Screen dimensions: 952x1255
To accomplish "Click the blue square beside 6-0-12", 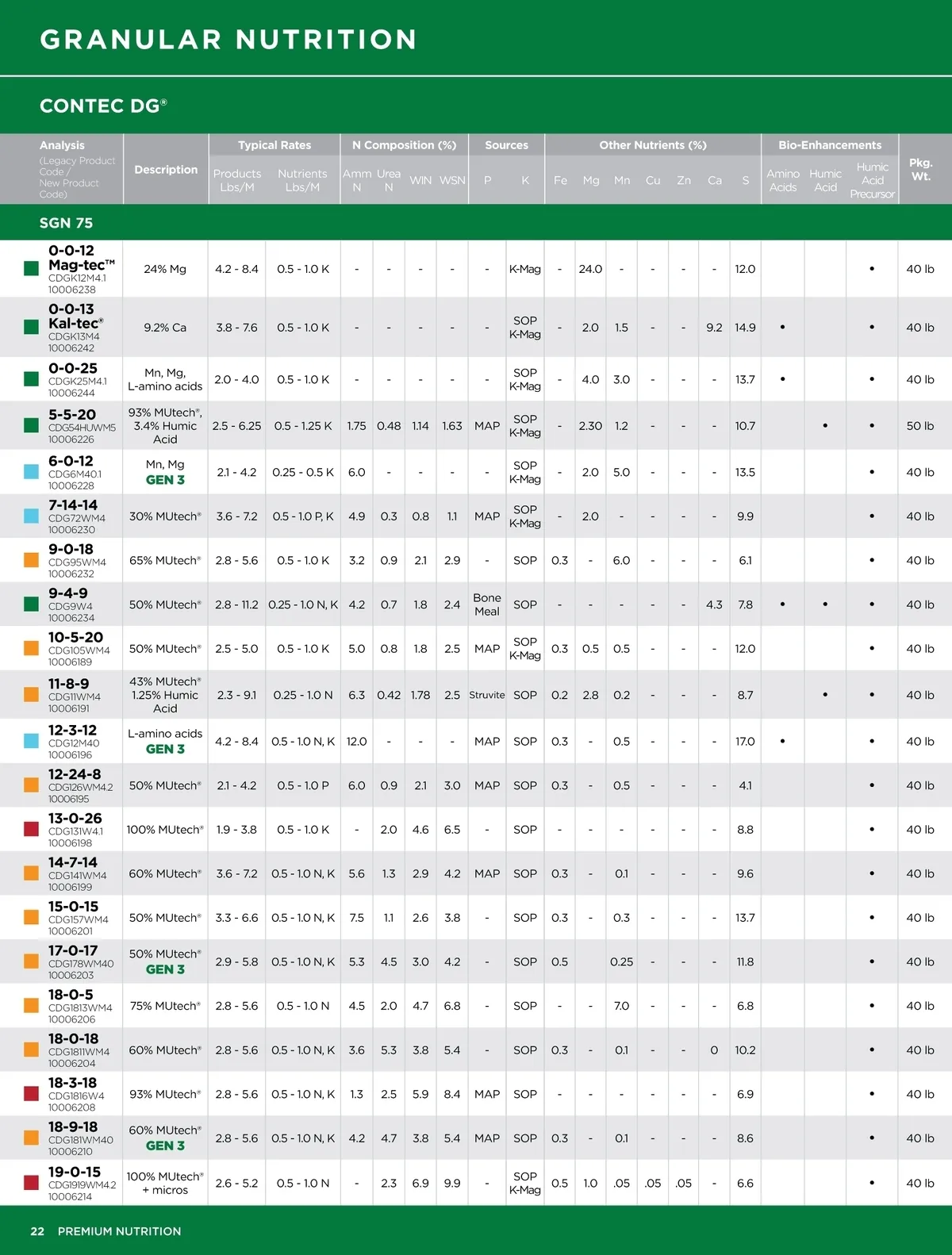I will pos(32,472).
